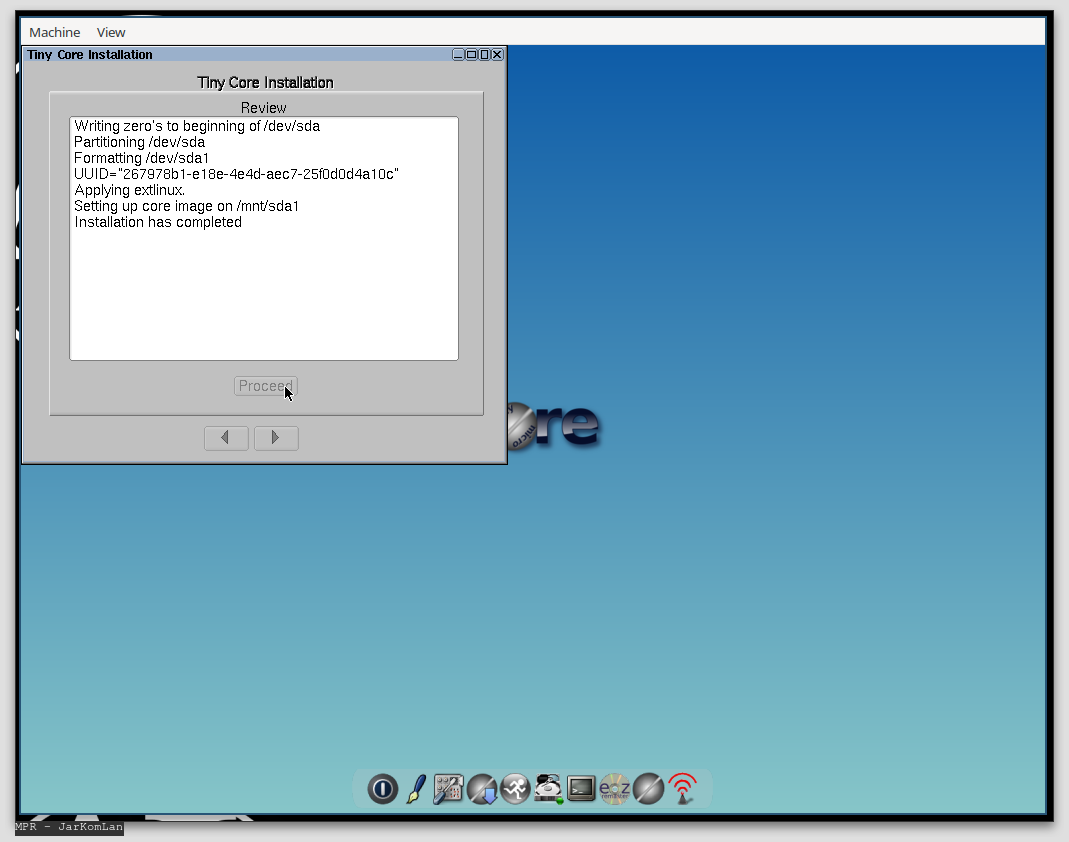Open the Machine menu

click(x=54, y=32)
